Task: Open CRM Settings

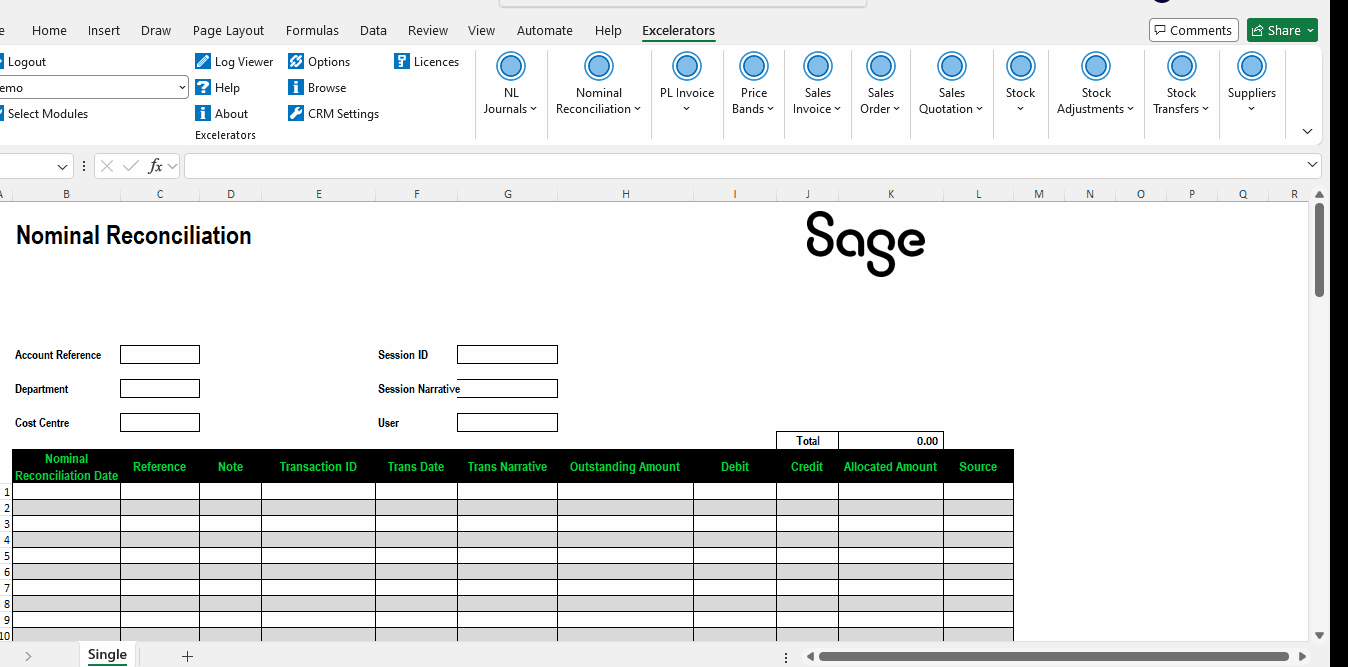Action: pyautogui.click(x=333, y=114)
